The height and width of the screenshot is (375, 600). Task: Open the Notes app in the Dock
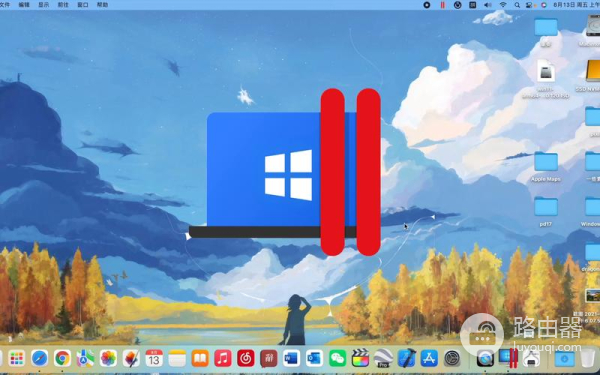click(177, 359)
